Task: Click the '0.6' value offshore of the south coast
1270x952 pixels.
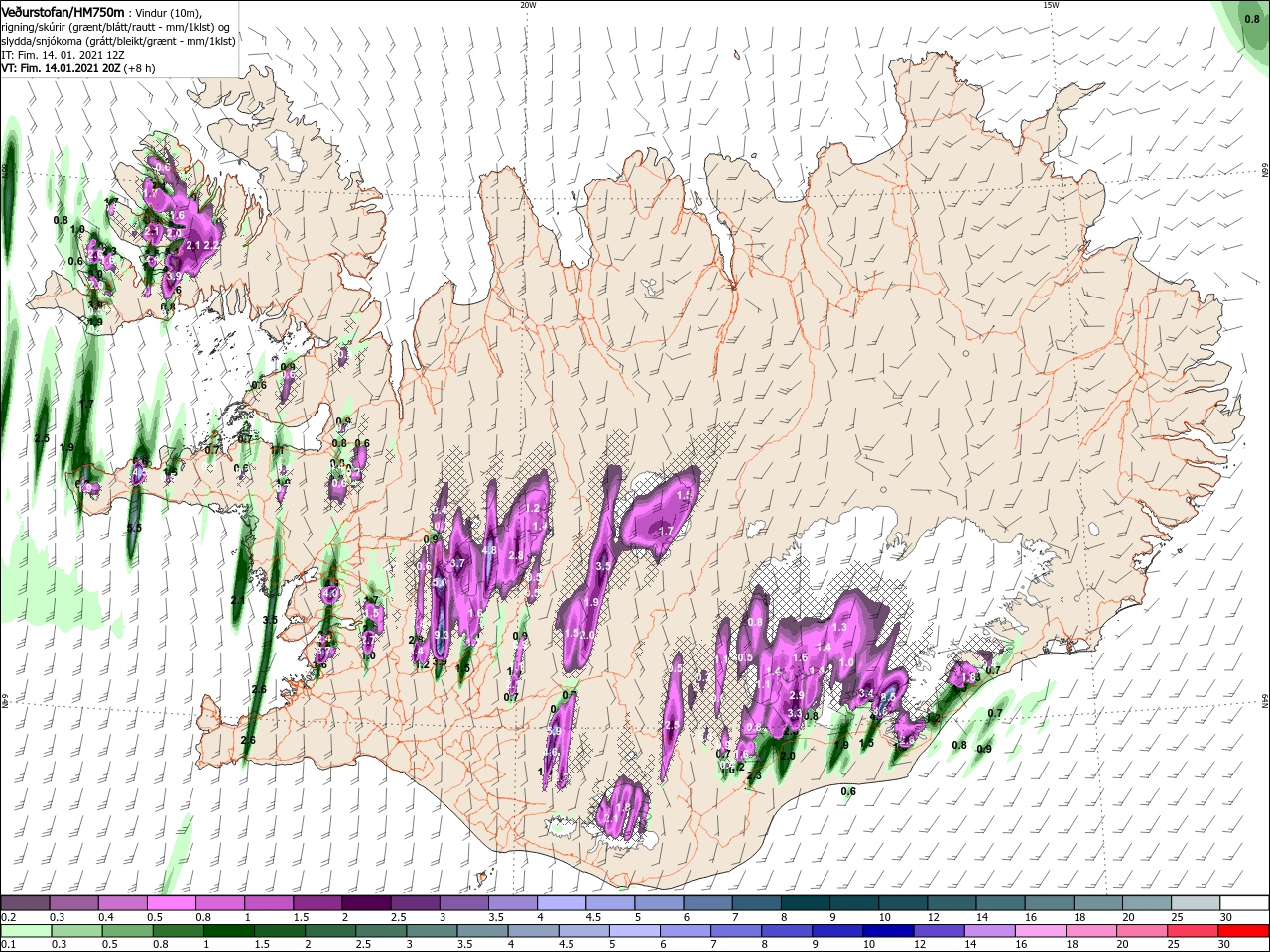Action: [848, 791]
